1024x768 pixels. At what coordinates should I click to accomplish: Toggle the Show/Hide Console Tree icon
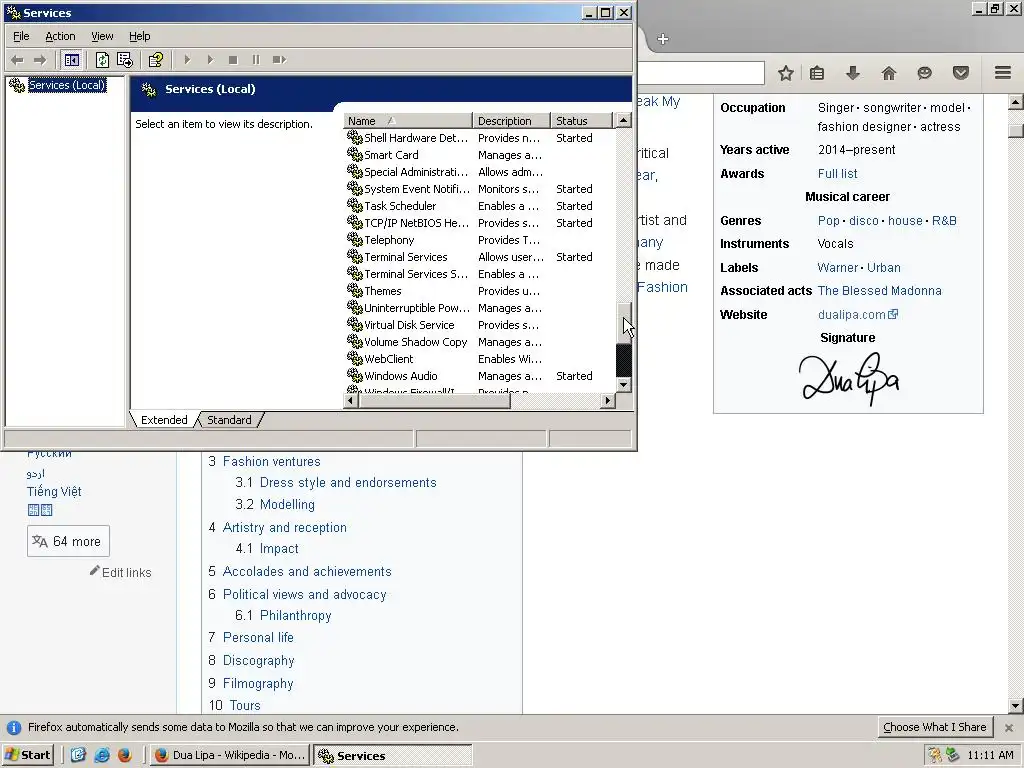(72, 60)
